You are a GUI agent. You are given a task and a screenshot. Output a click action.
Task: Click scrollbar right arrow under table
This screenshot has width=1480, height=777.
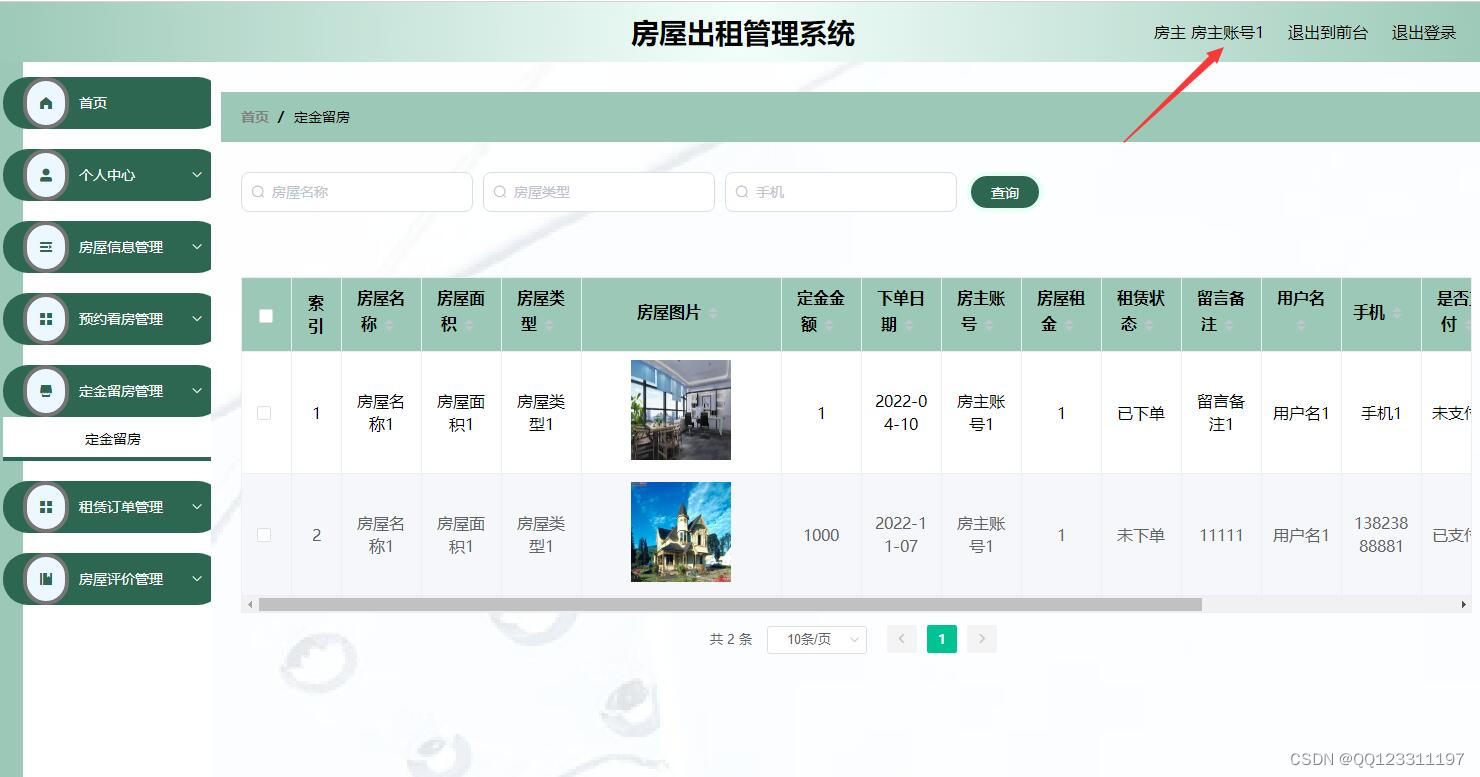[x=1465, y=604]
